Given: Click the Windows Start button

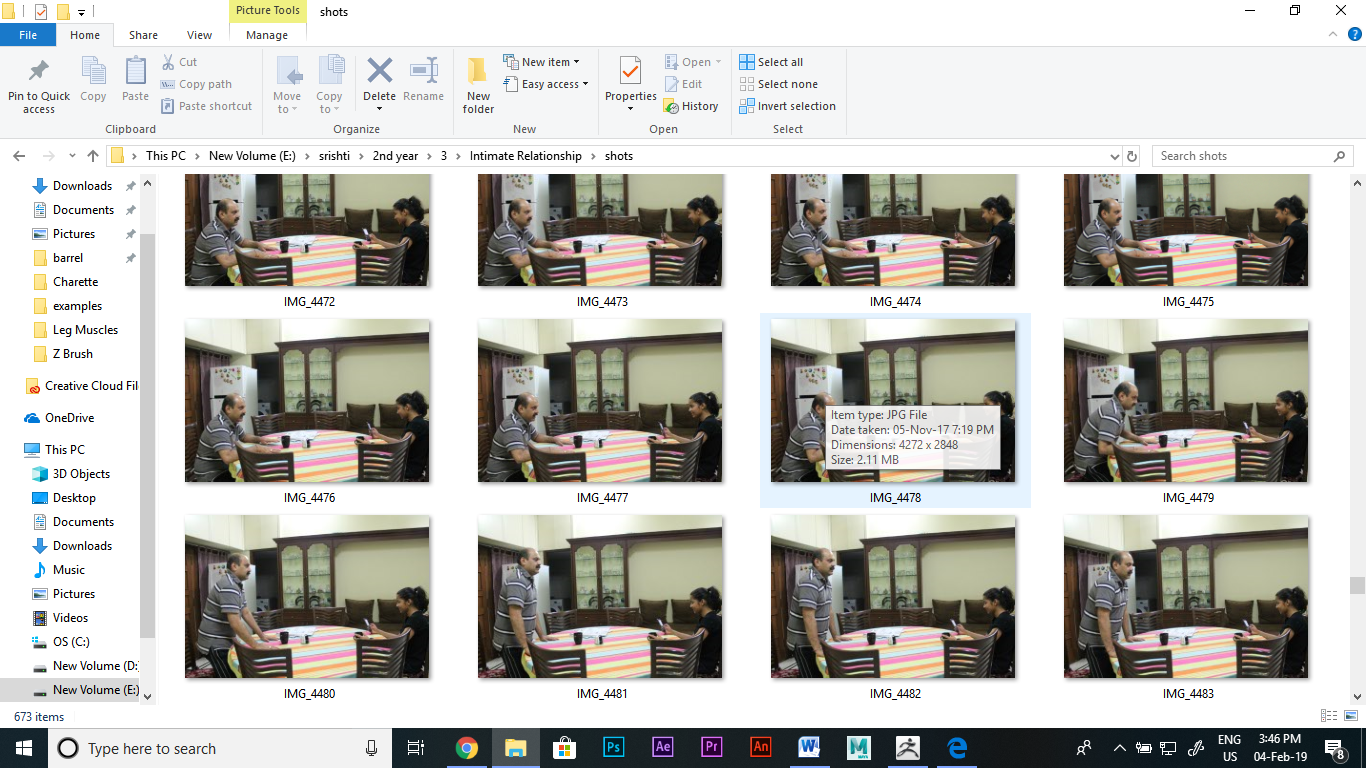Looking at the screenshot, I should [24, 747].
